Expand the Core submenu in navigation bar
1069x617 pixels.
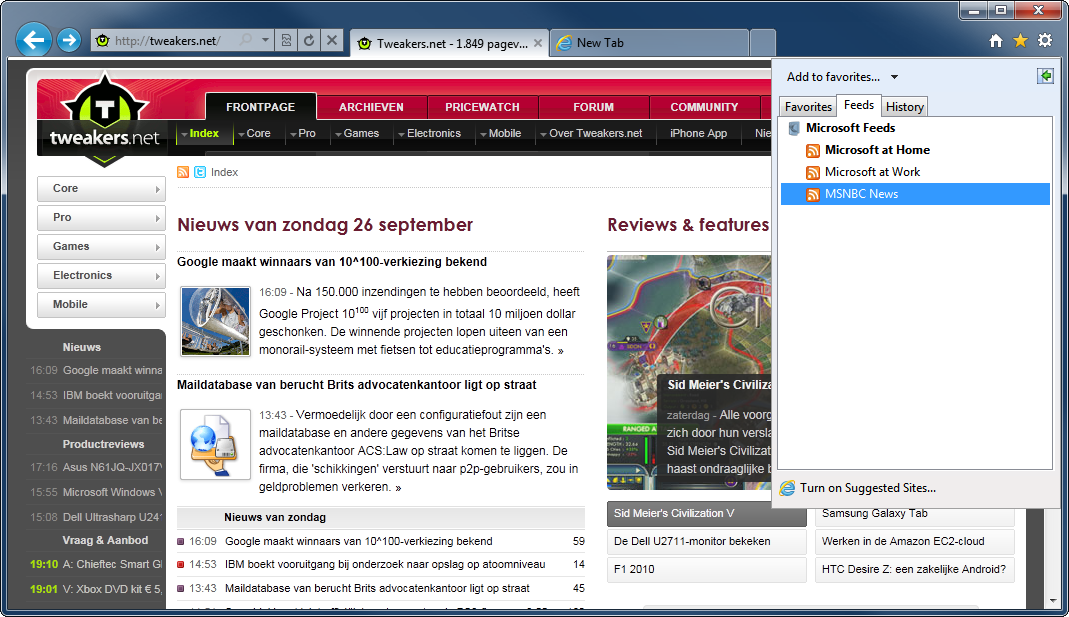[x=254, y=134]
